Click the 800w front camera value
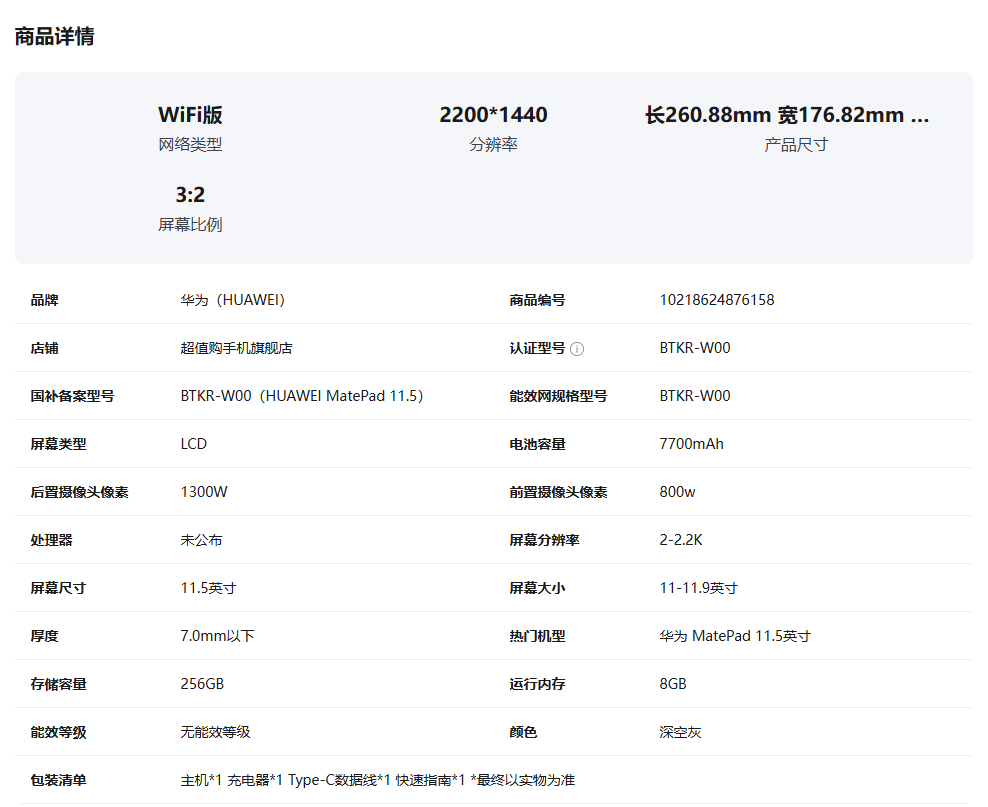Screen dimensions: 988x807 (x=677, y=492)
